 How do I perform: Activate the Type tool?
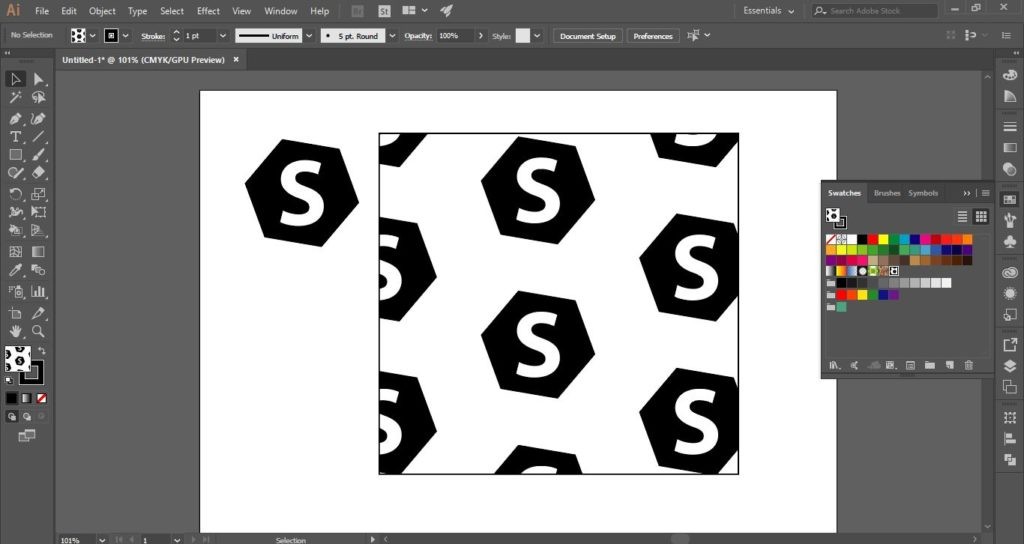(x=15, y=136)
